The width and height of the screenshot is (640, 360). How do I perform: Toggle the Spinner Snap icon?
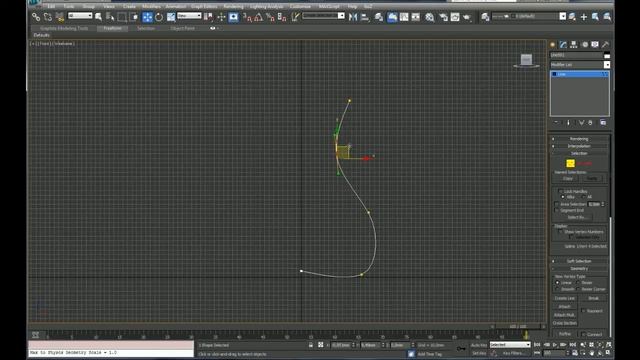tap(282, 17)
